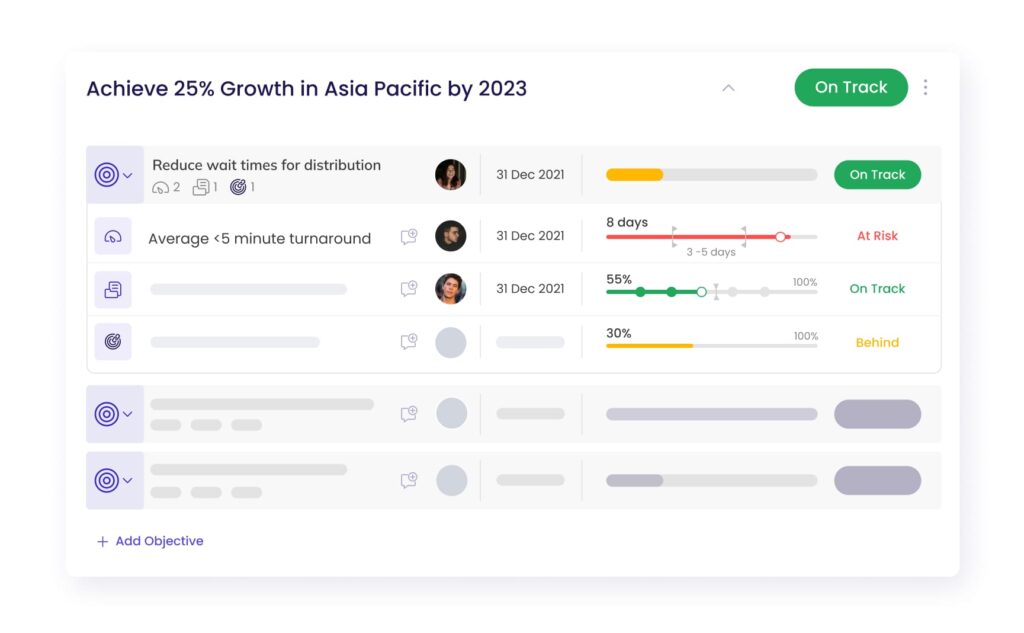Click gauge icon for Average <5 minute turnaround
Image resolution: width=1024 pixels, height=633 pixels.
(x=113, y=236)
